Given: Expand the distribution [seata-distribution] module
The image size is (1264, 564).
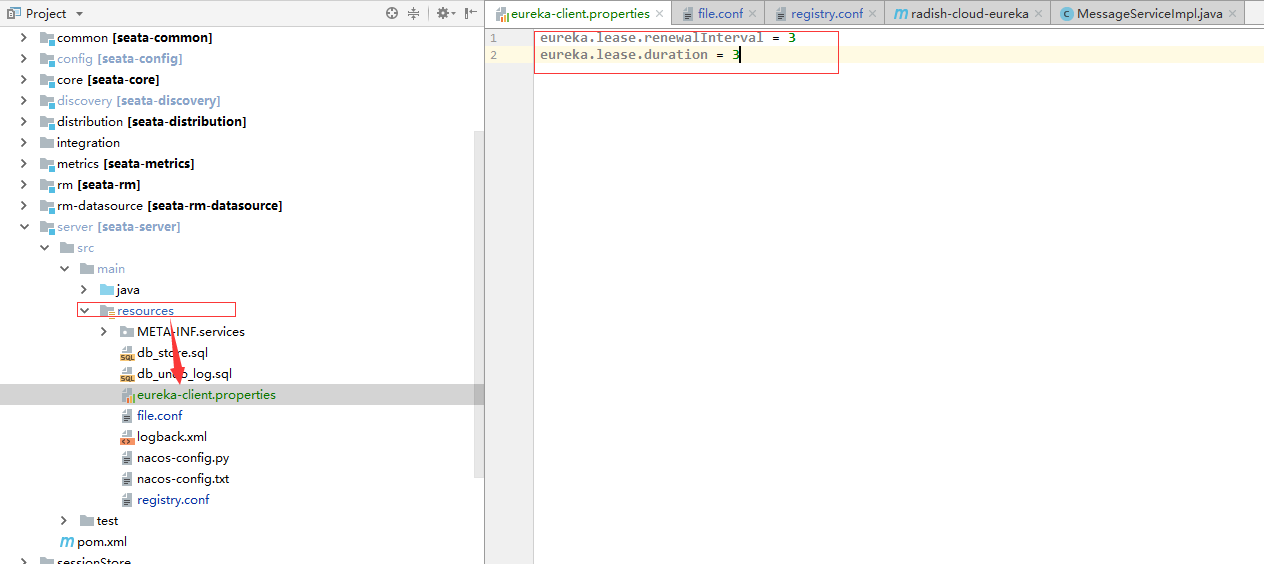Looking at the screenshot, I should (24, 121).
